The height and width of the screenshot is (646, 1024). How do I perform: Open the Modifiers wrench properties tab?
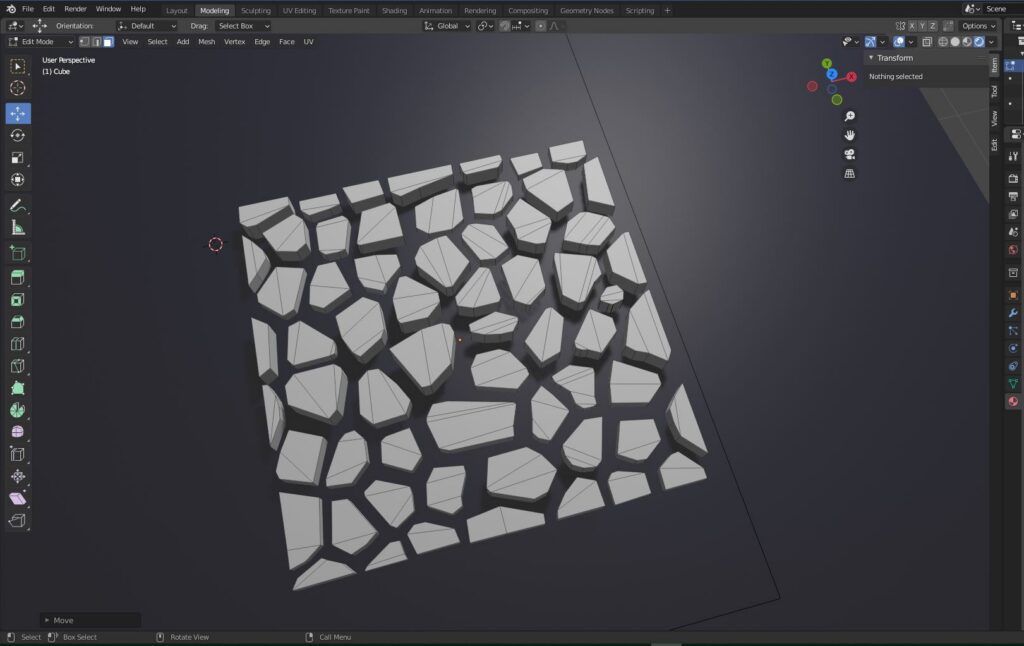[1013, 313]
